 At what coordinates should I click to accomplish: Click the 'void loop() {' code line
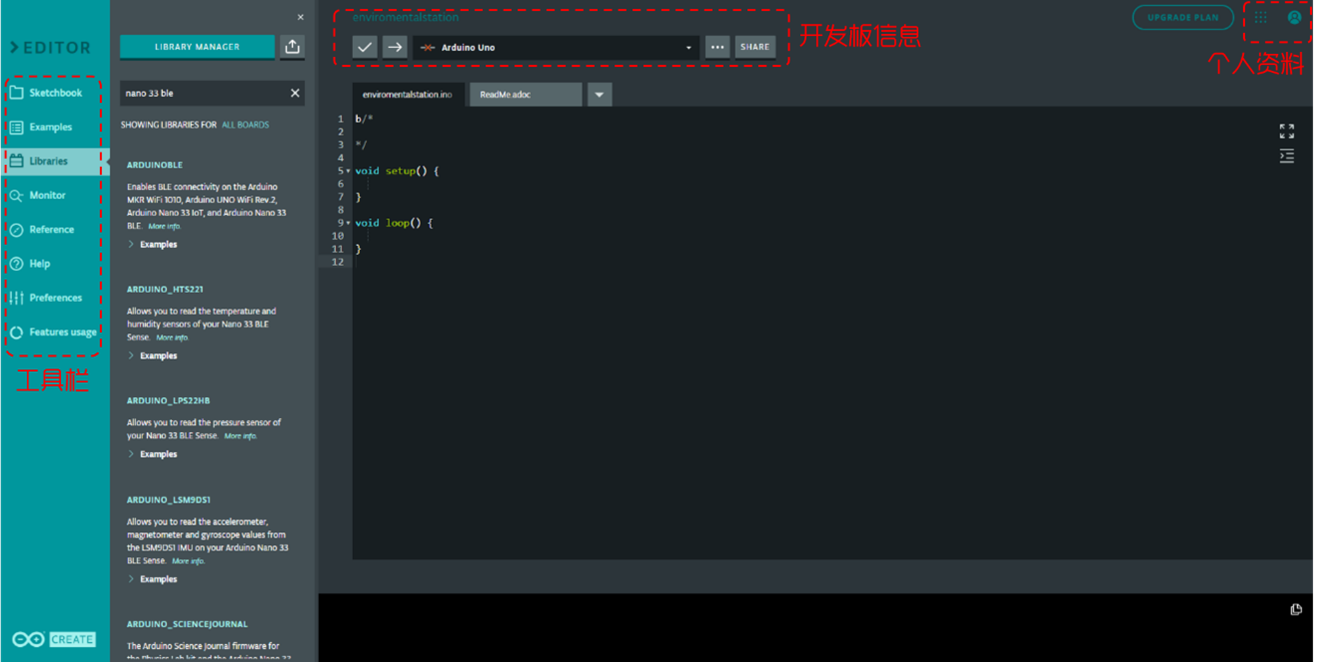point(394,223)
